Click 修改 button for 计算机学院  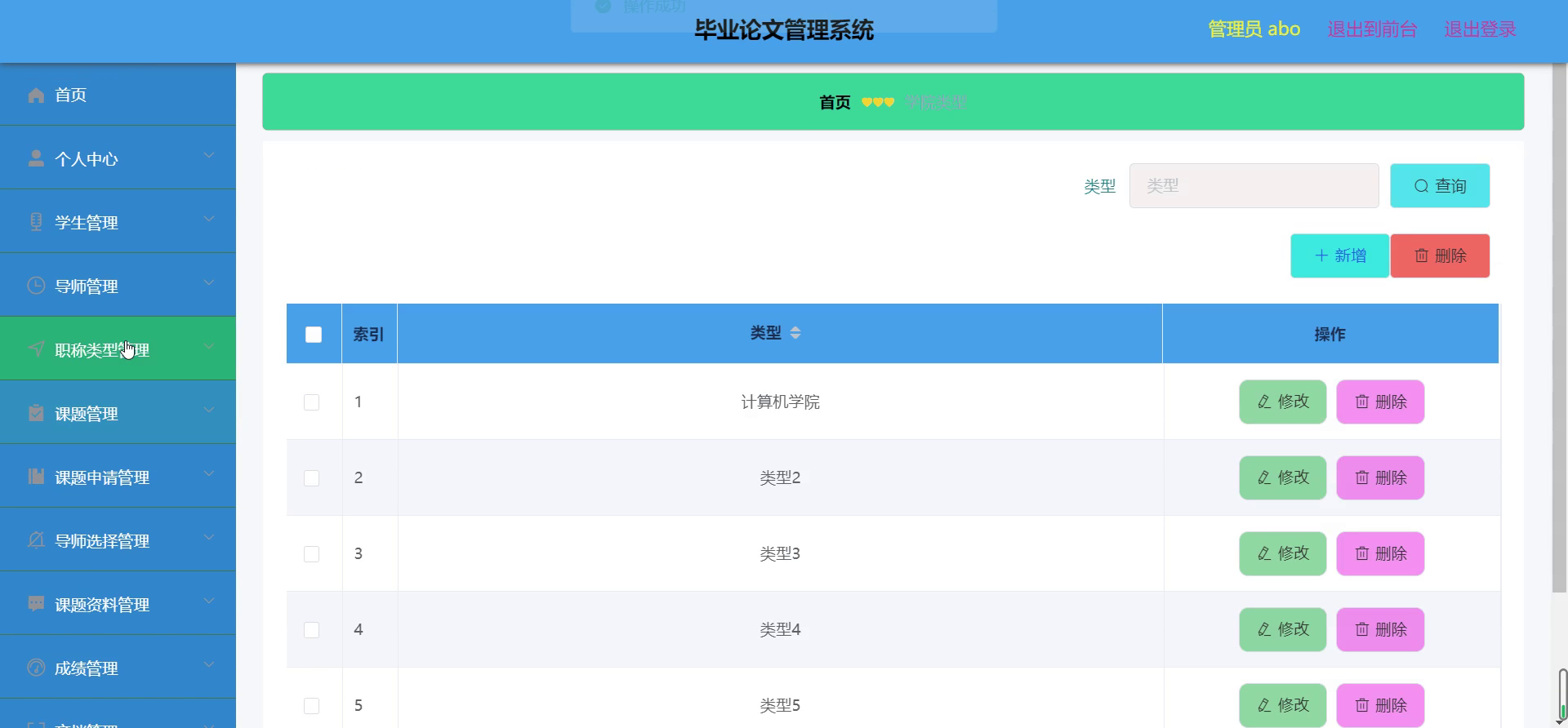tap(1283, 402)
